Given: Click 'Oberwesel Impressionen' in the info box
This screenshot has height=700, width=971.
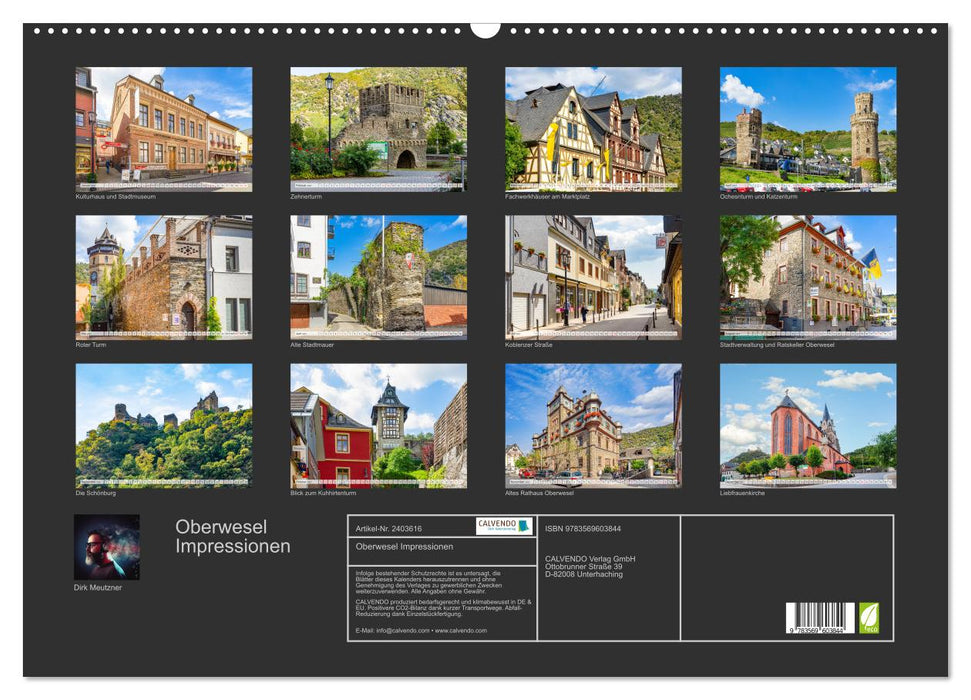Looking at the screenshot, I should click(404, 546).
